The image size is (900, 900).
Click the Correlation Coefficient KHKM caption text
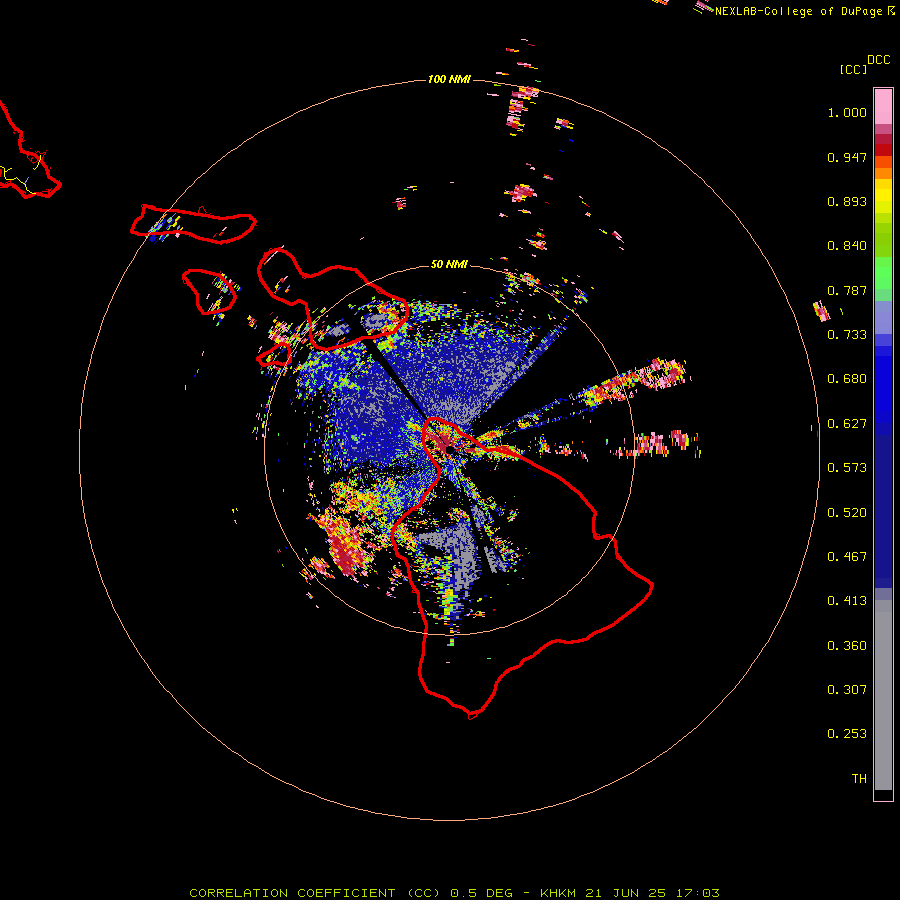pyautogui.click(x=454, y=893)
